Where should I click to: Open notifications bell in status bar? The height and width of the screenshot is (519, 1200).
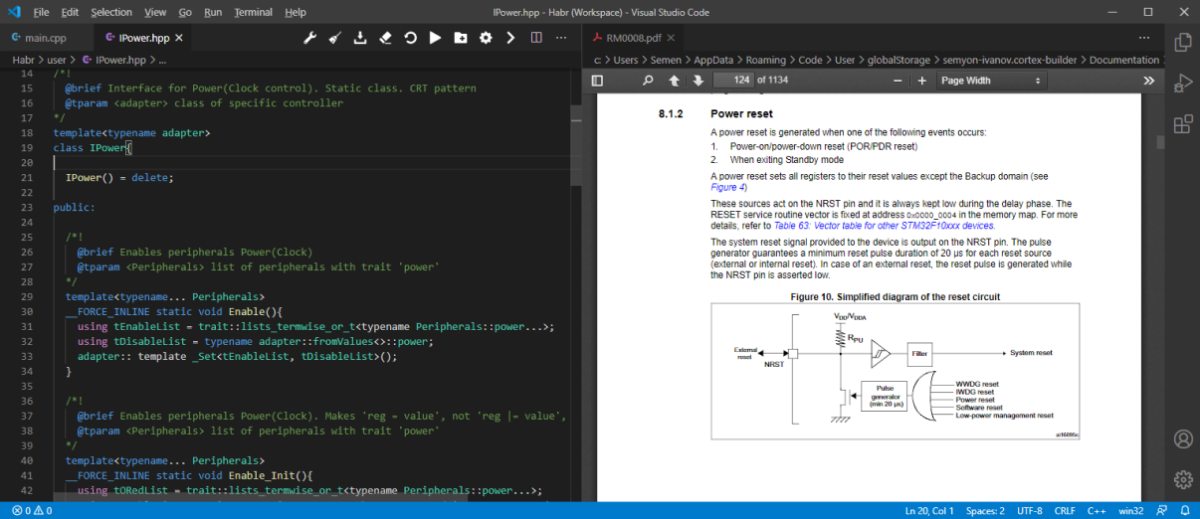click(x=1184, y=510)
